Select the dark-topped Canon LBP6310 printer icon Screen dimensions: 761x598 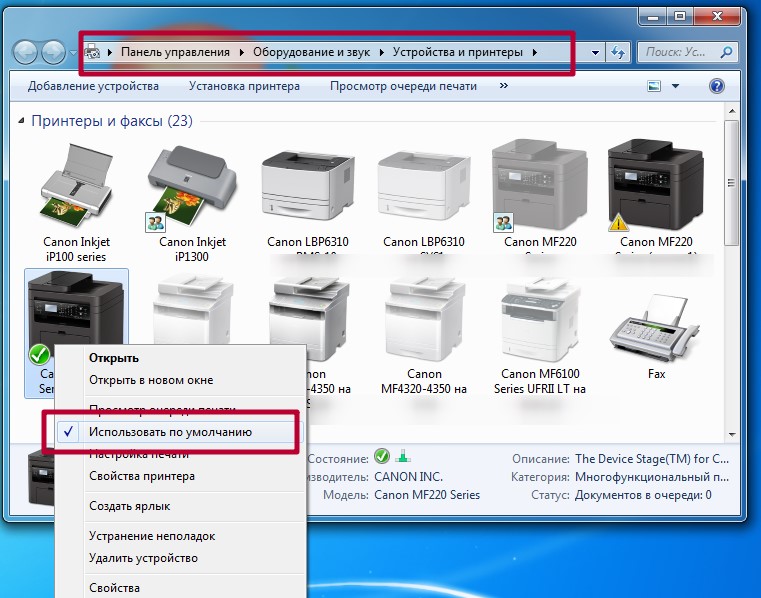pyautogui.click(x=308, y=184)
